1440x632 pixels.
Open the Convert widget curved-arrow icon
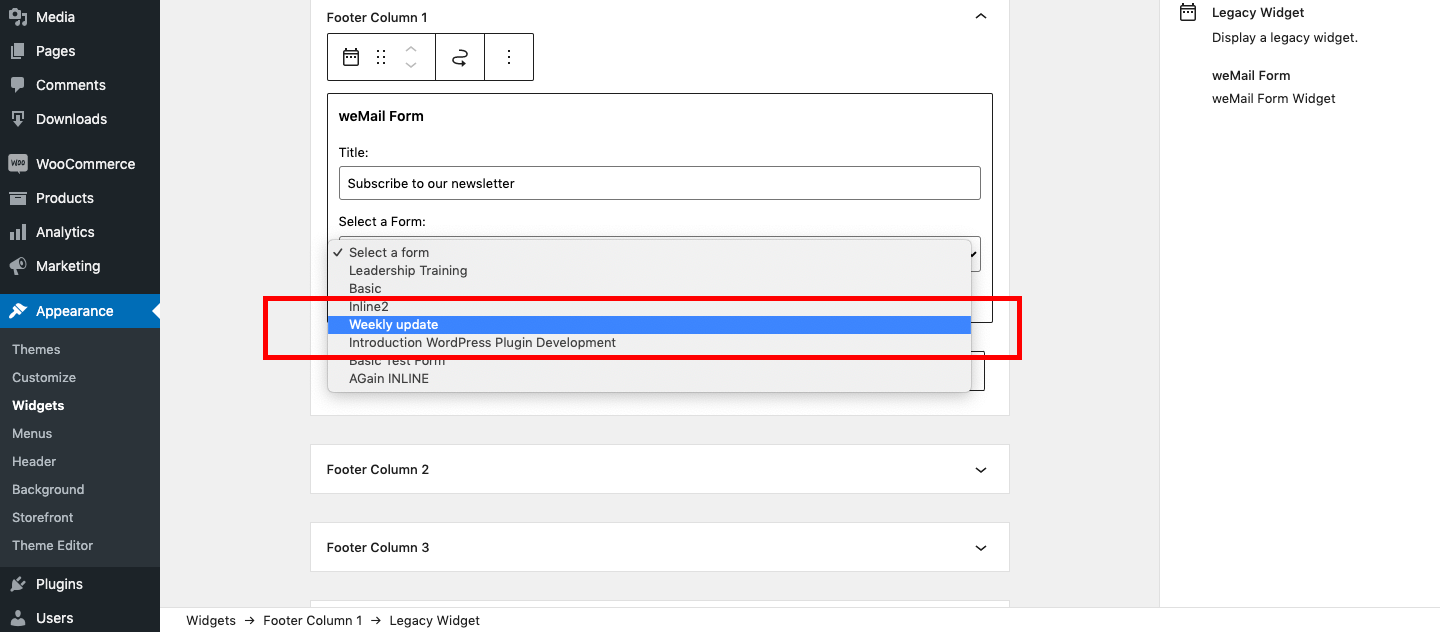coord(459,57)
